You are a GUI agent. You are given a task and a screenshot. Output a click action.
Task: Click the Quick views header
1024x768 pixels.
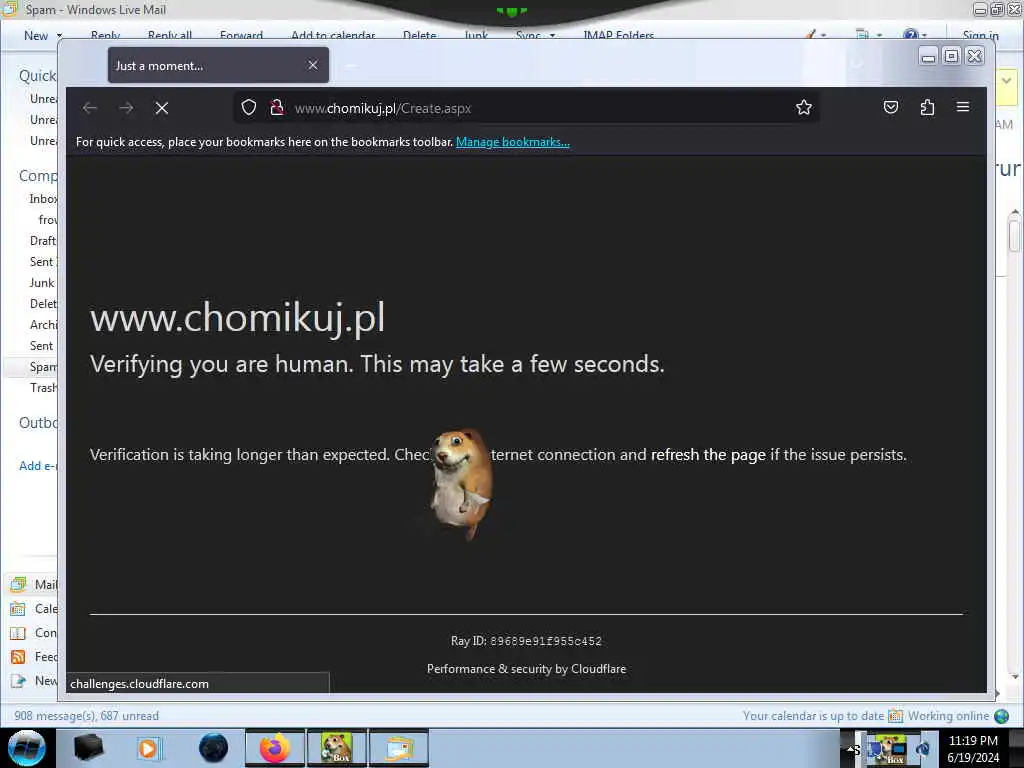pyautogui.click(x=38, y=76)
